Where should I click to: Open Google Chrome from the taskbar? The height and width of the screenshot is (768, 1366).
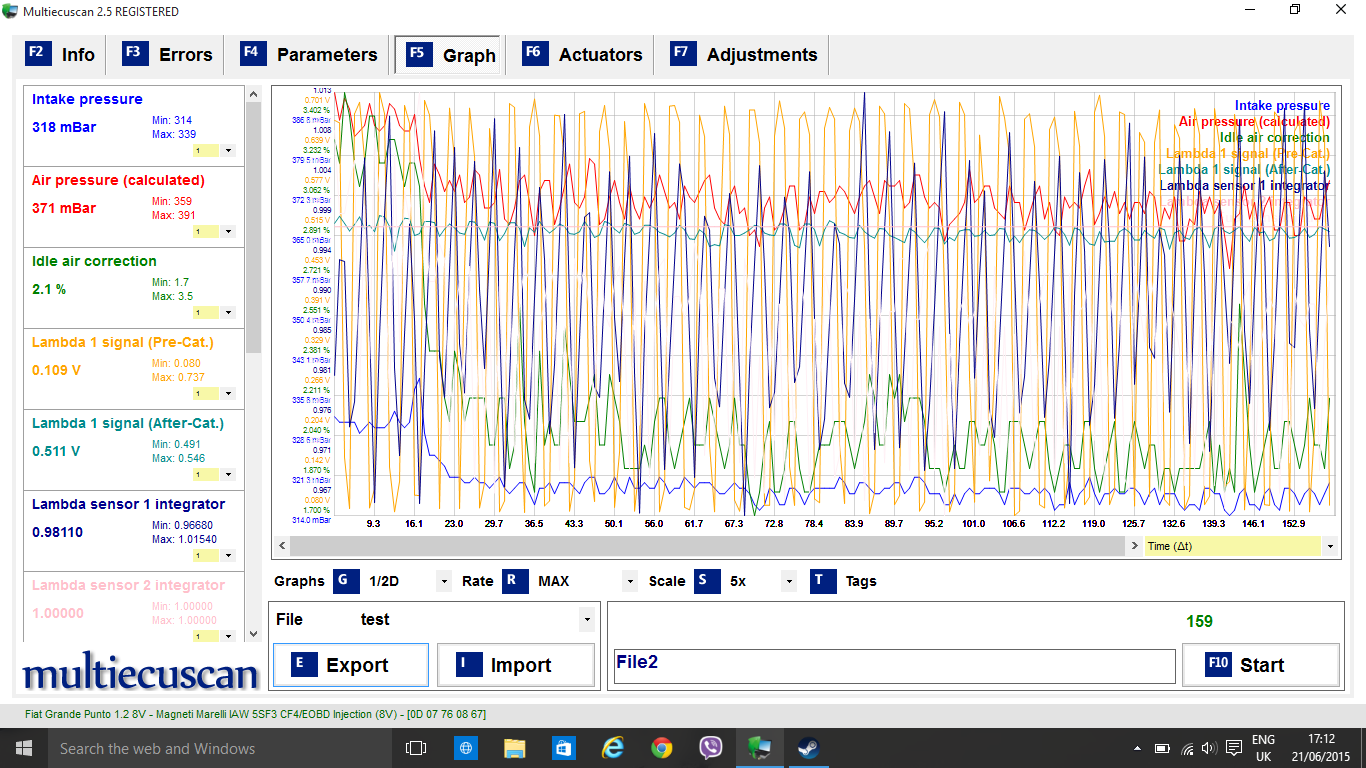pos(661,748)
